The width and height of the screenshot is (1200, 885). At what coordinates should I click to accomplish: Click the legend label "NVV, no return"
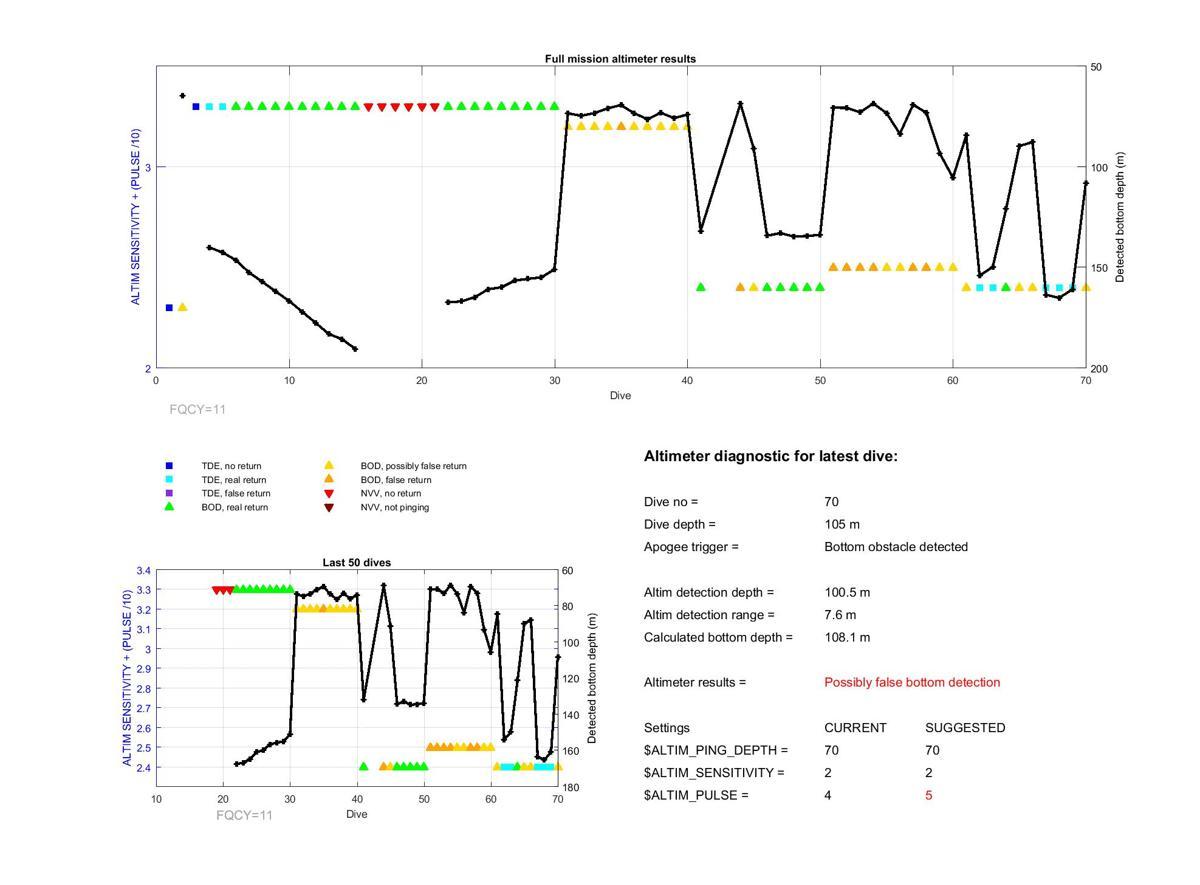(x=391, y=493)
